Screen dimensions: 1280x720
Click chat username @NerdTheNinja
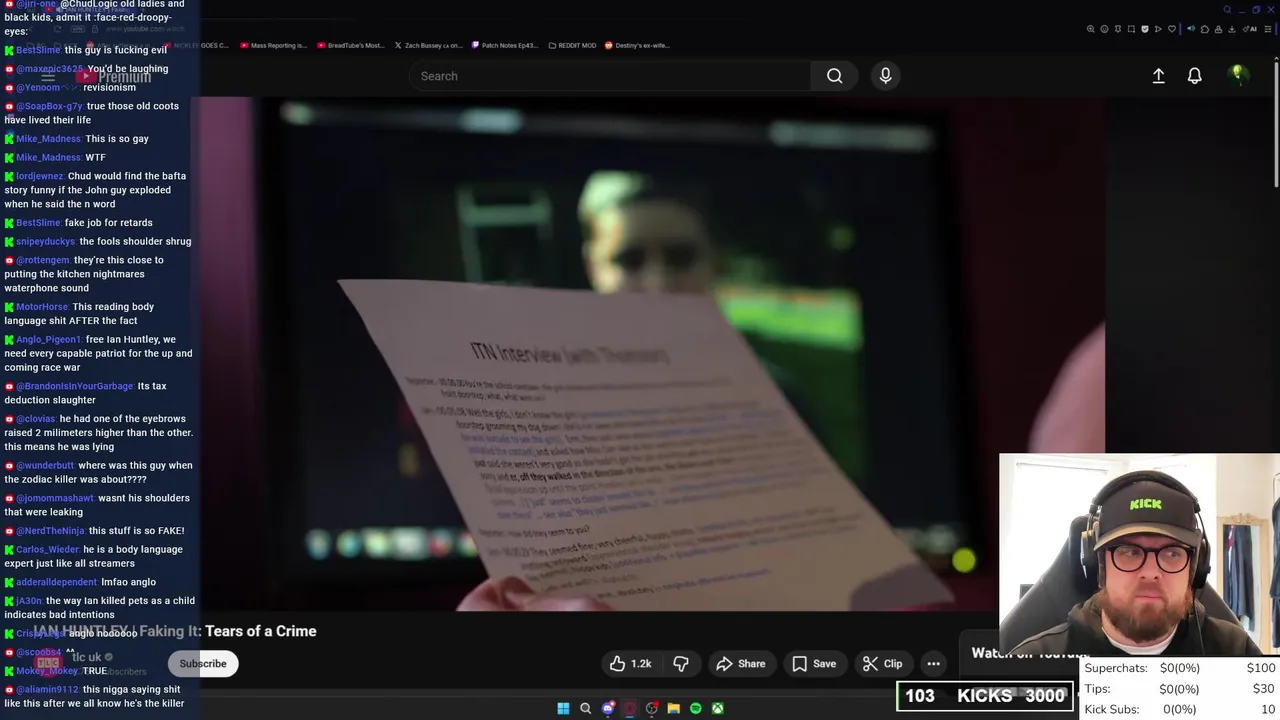click(50, 531)
